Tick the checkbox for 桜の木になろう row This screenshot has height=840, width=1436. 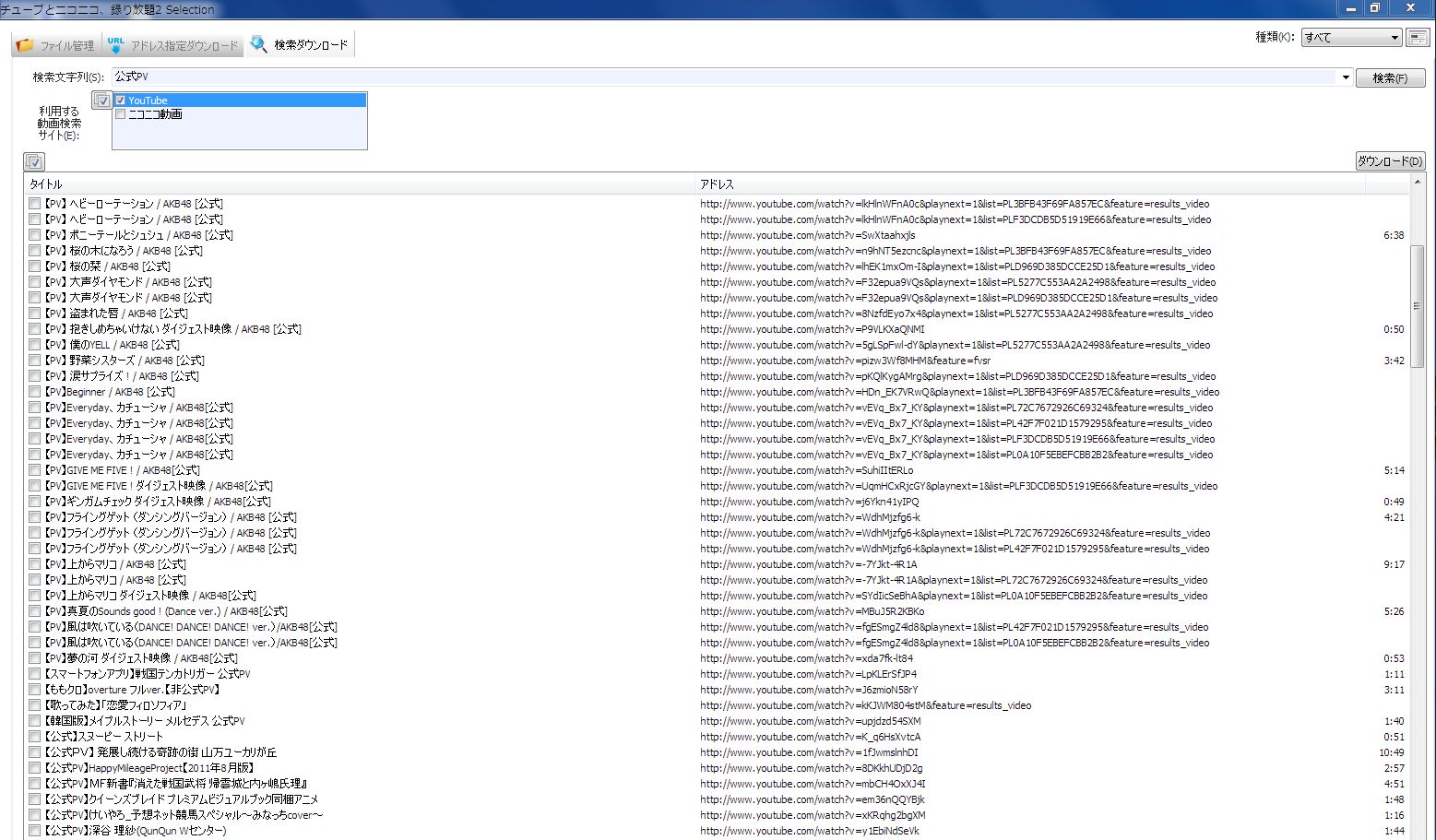coord(34,251)
